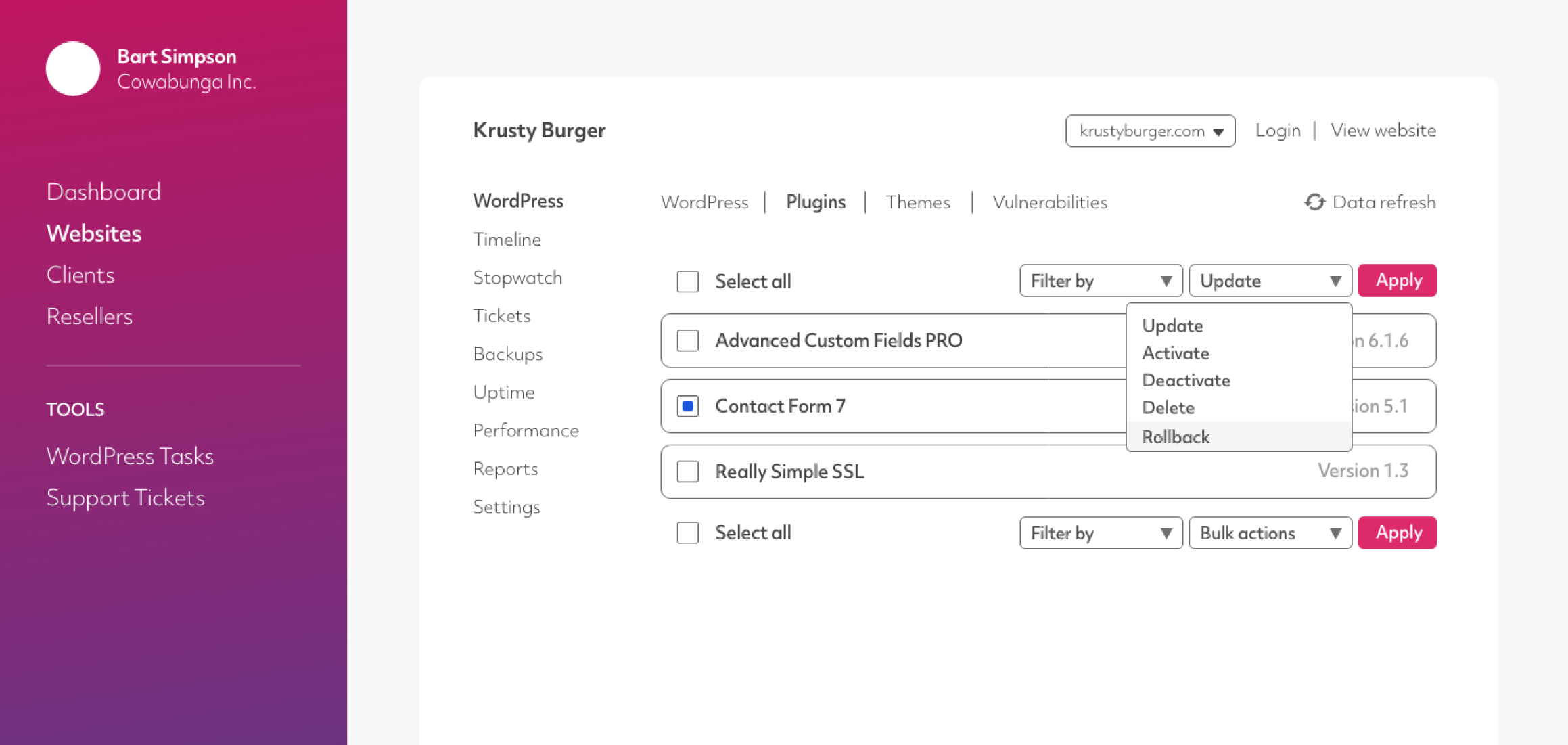The width and height of the screenshot is (1568, 745).
Task: Click the top Apply button
Action: click(x=1397, y=281)
